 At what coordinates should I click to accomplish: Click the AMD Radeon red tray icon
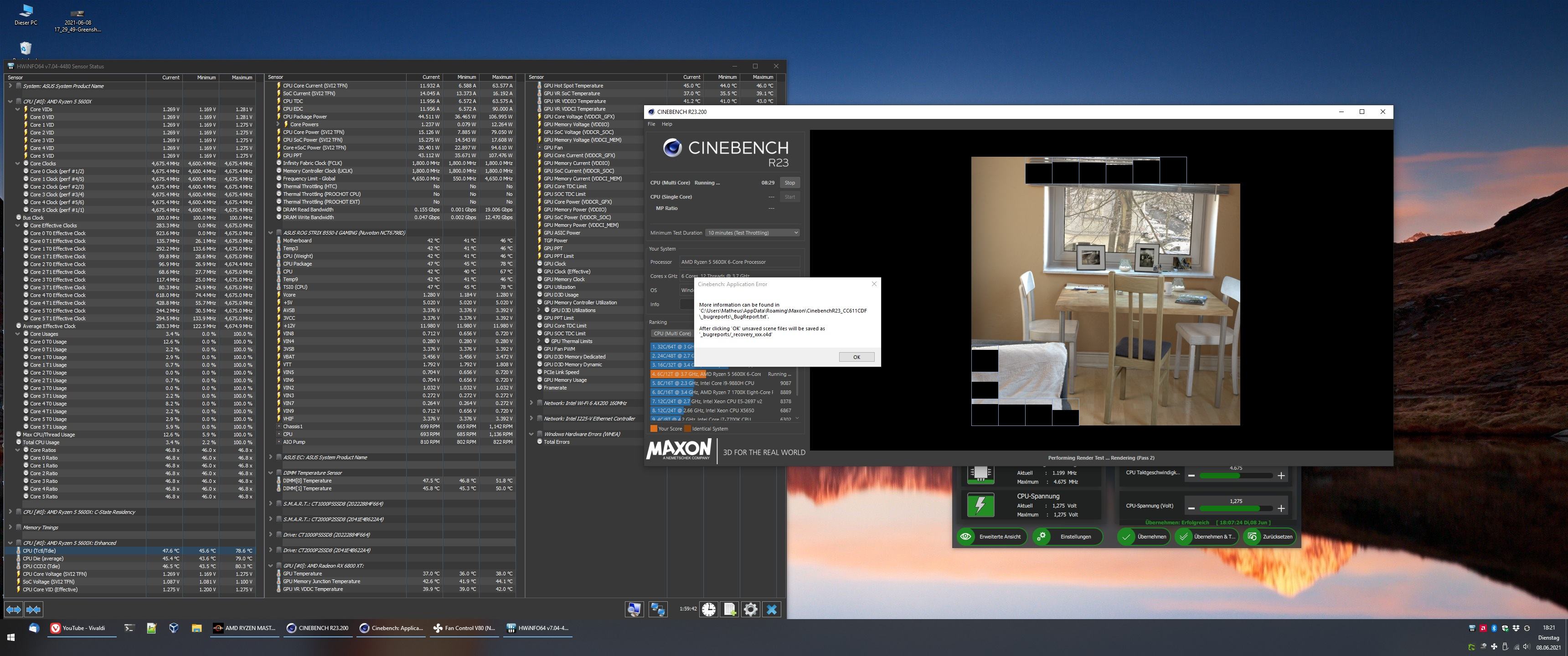[1483, 628]
